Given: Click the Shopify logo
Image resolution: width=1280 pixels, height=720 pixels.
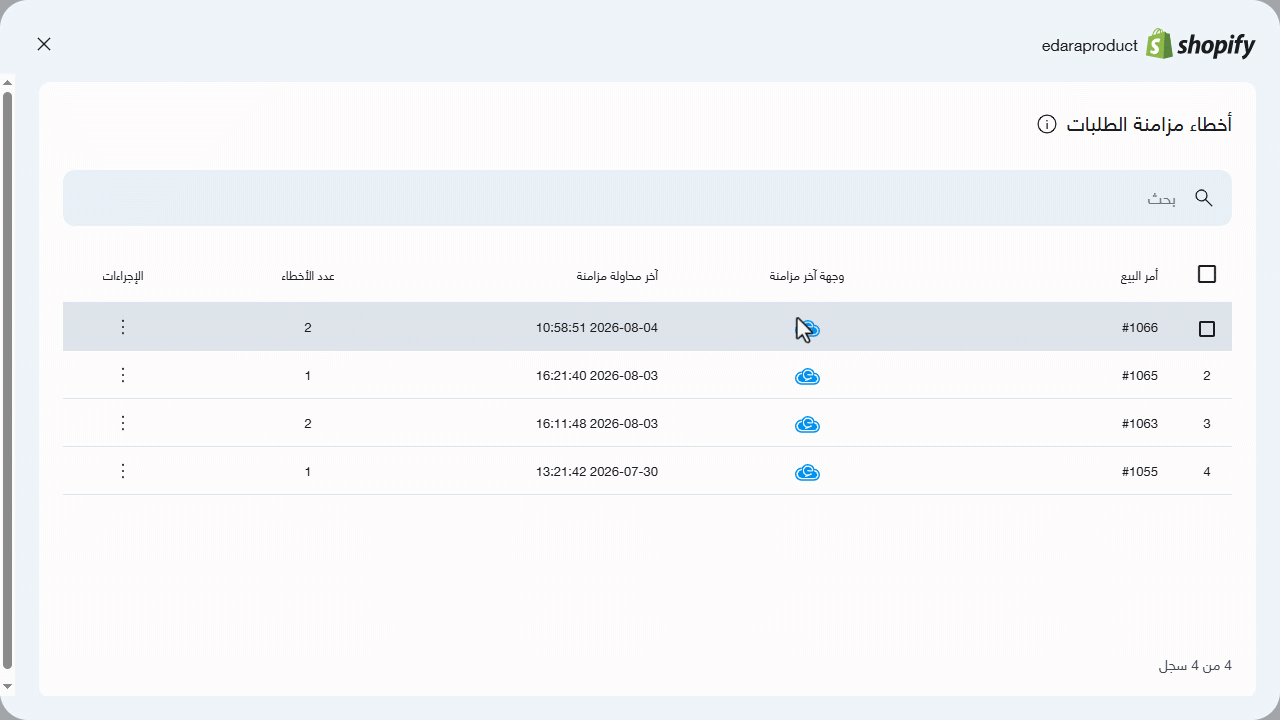Looking at the screenshot, I should point(1200,45).
